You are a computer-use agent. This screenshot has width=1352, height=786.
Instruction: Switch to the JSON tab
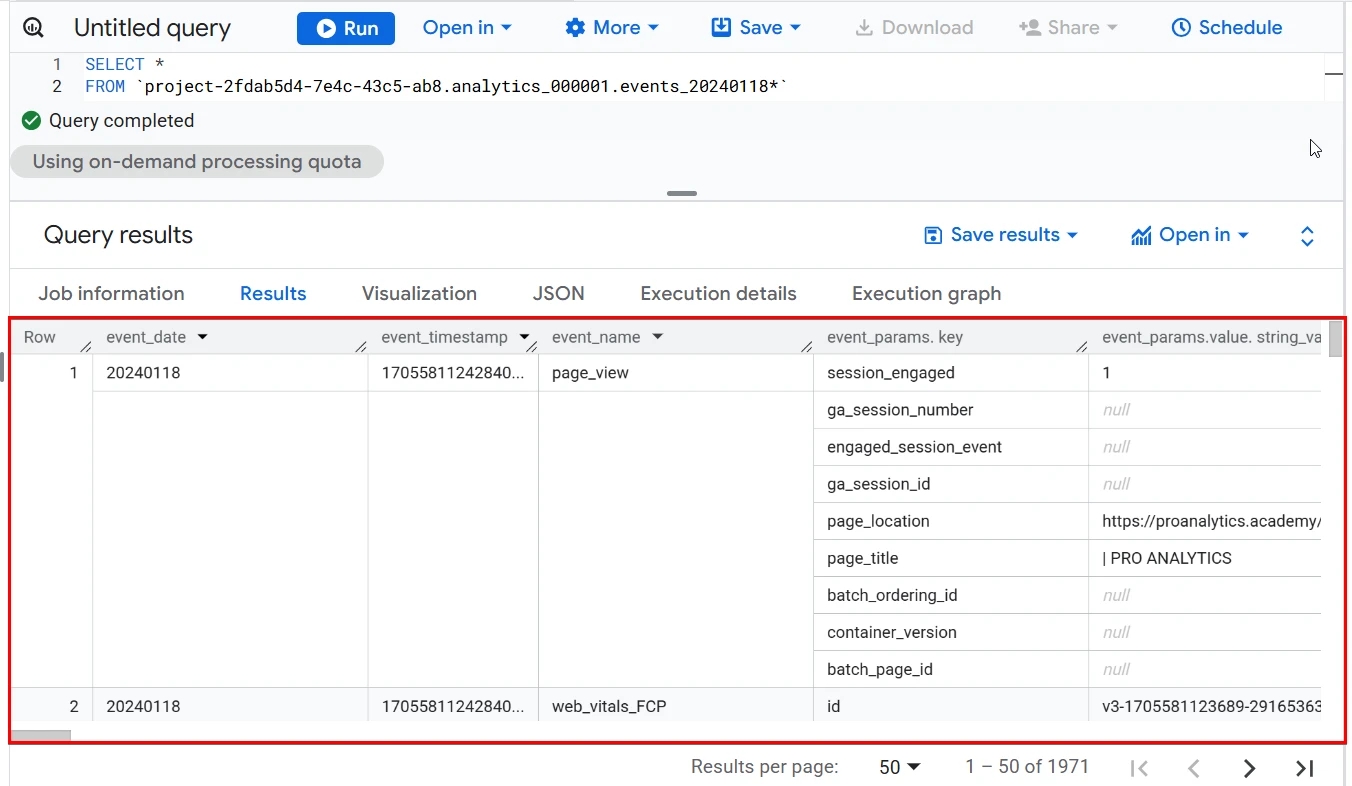tap(559, 294)
